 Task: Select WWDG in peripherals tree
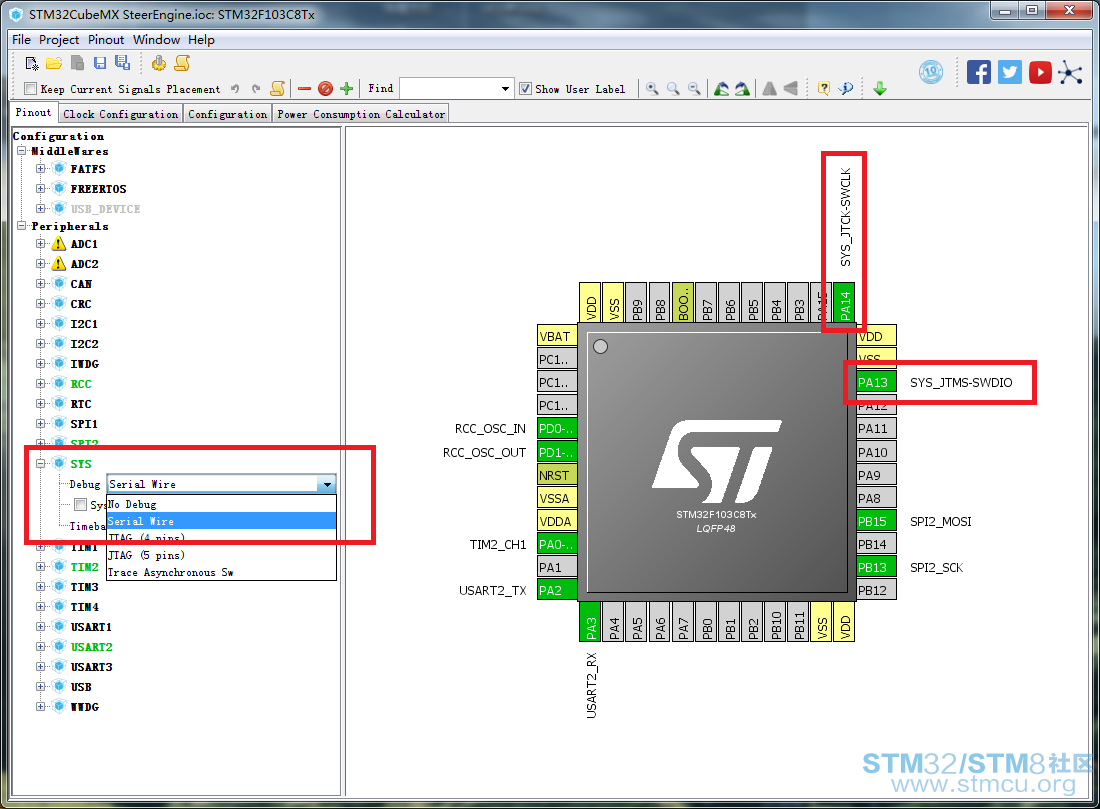pyautogui.click(x=84, y=707)
